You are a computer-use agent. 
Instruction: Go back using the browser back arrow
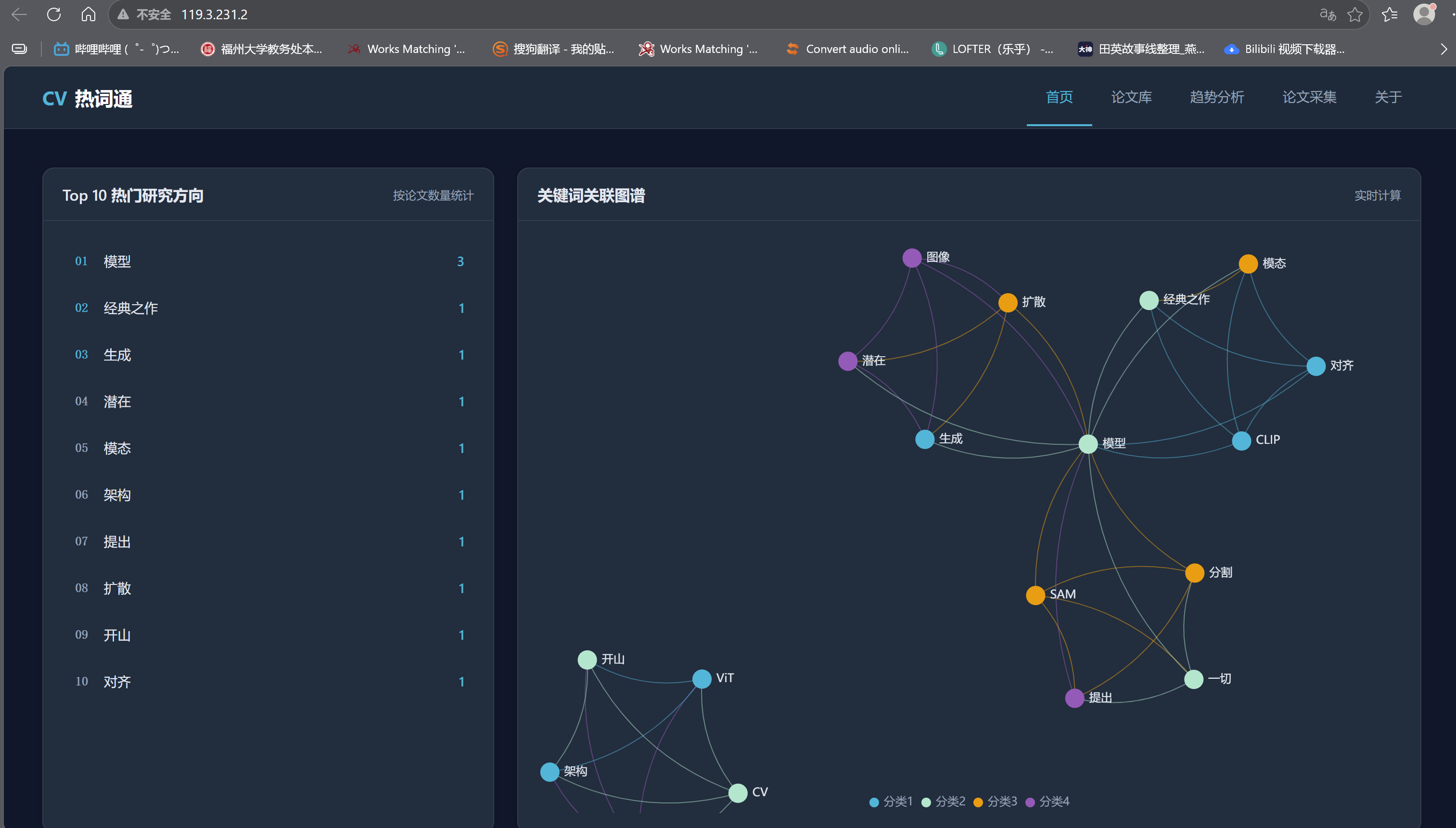[x=19, y=14]
